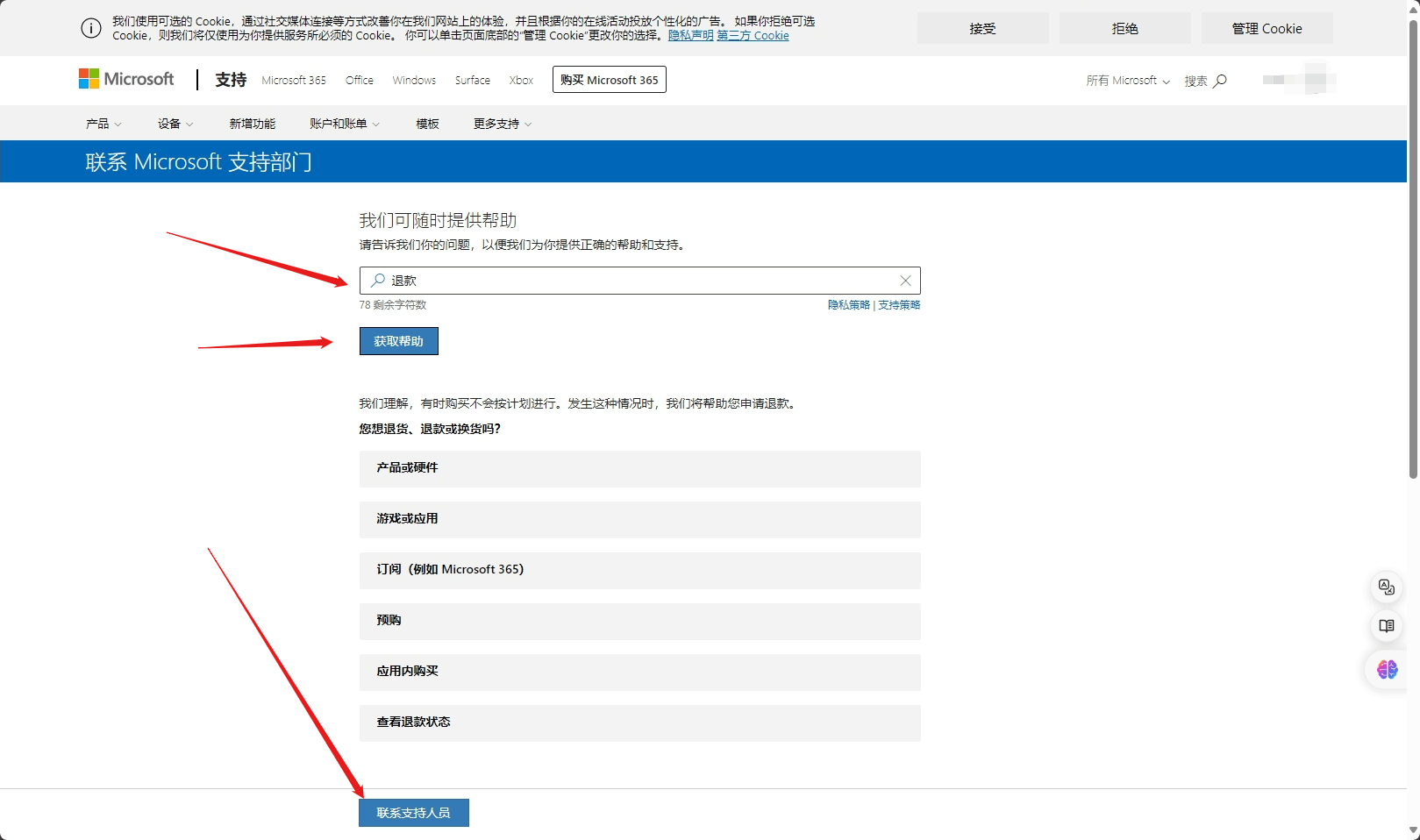The height and width of the screenshot is (840, 1420).
Task: Open the colorful brain assistant icon
Action: click(1387, 670)
